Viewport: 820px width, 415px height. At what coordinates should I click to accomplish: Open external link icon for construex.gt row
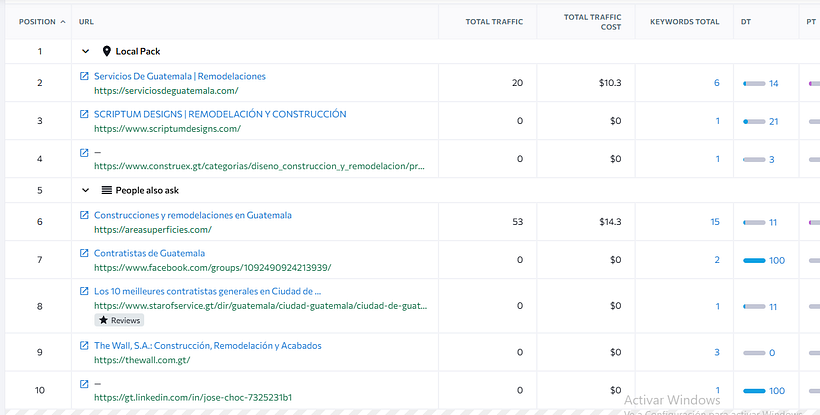[84, 153]
